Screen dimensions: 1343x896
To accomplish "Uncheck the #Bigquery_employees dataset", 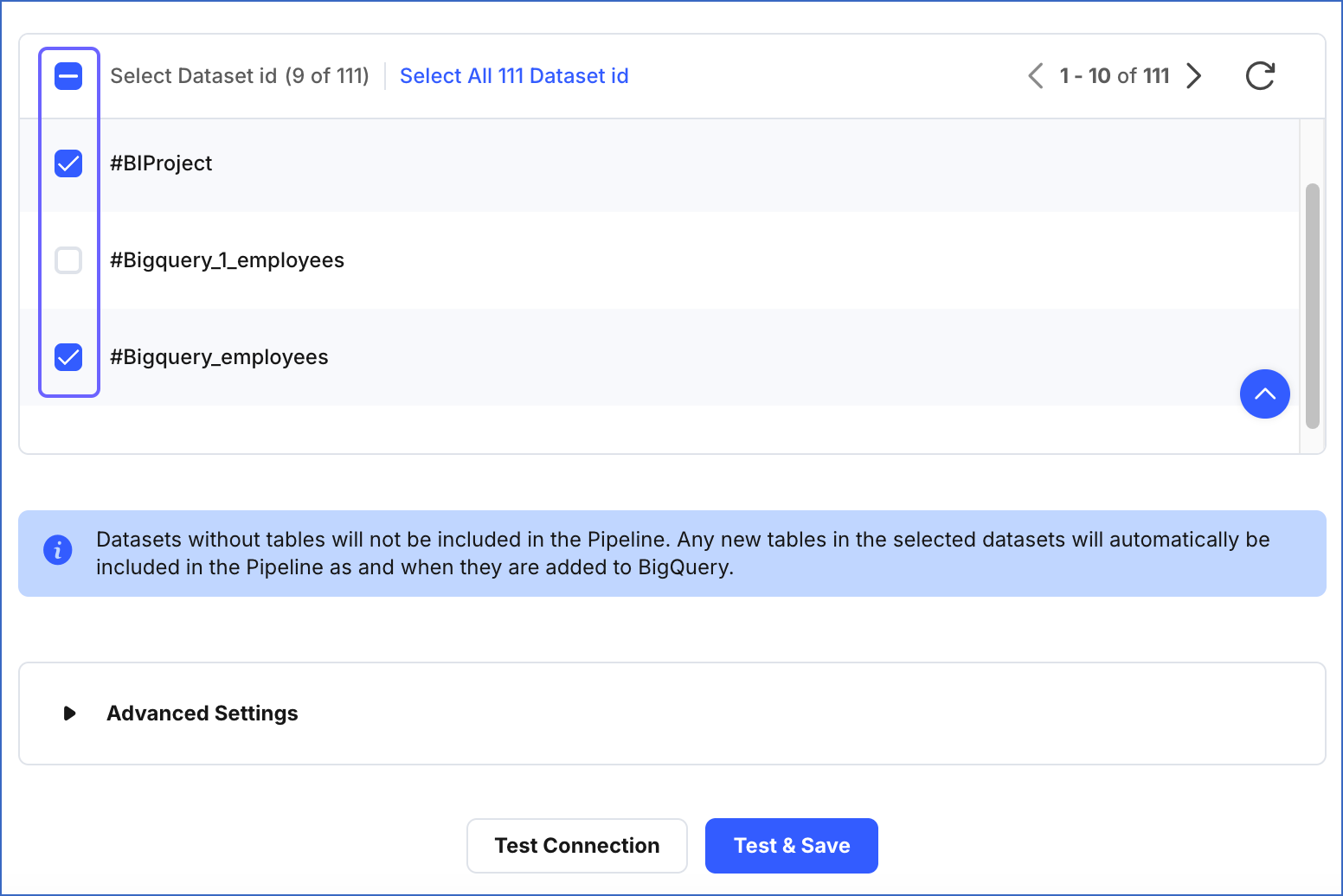I will tap(68, 357).
